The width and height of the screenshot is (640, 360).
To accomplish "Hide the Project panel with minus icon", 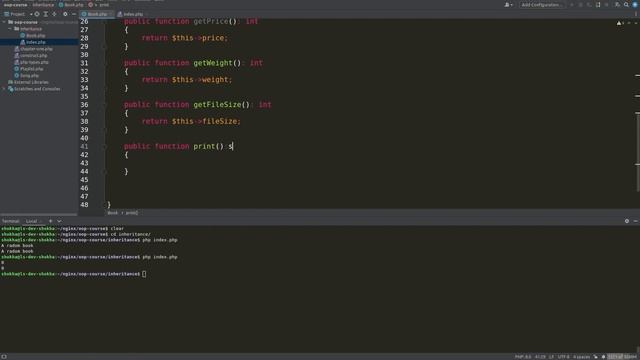I will [x=74, y=14].
